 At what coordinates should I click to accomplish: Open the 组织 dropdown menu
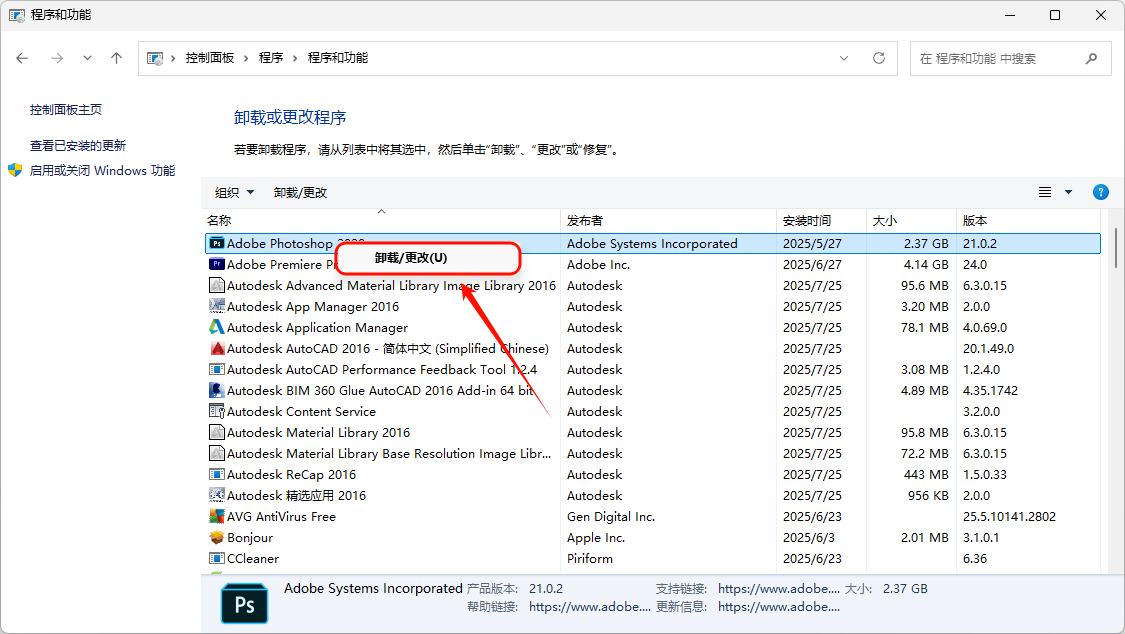click(235, 192)
